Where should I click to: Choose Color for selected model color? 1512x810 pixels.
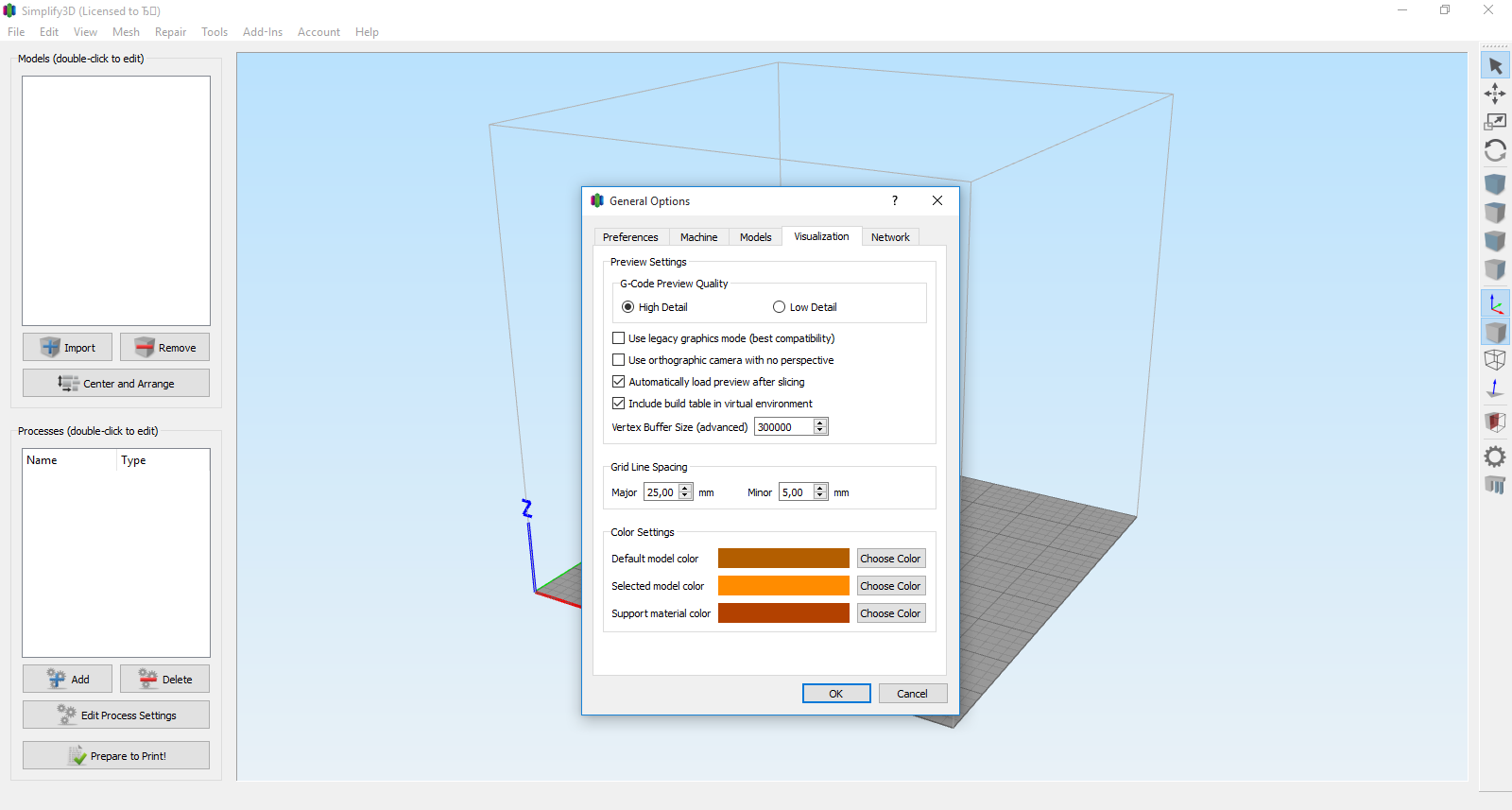tap(890, 586)
